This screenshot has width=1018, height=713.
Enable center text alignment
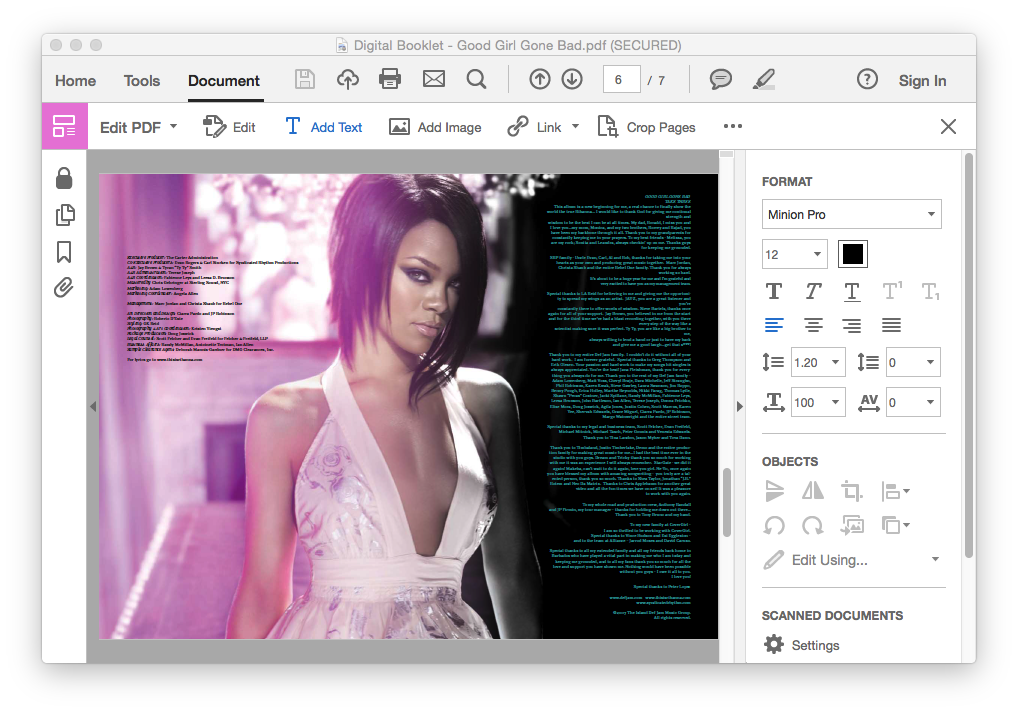(x=813, y=325)
